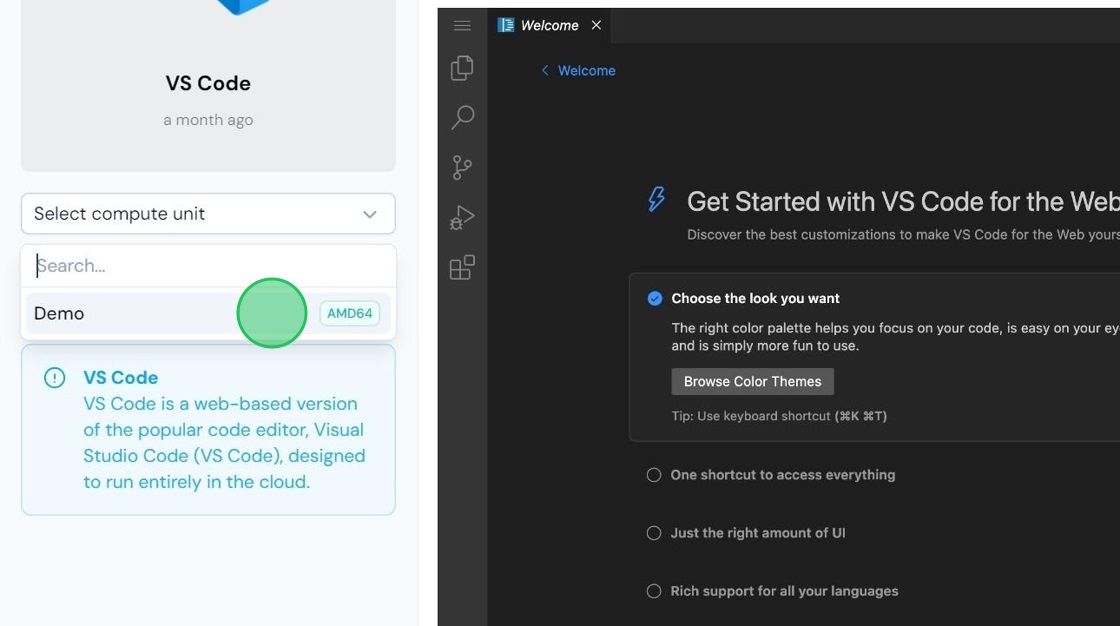Click the Browse Color Themes button

tap(752, 382)
